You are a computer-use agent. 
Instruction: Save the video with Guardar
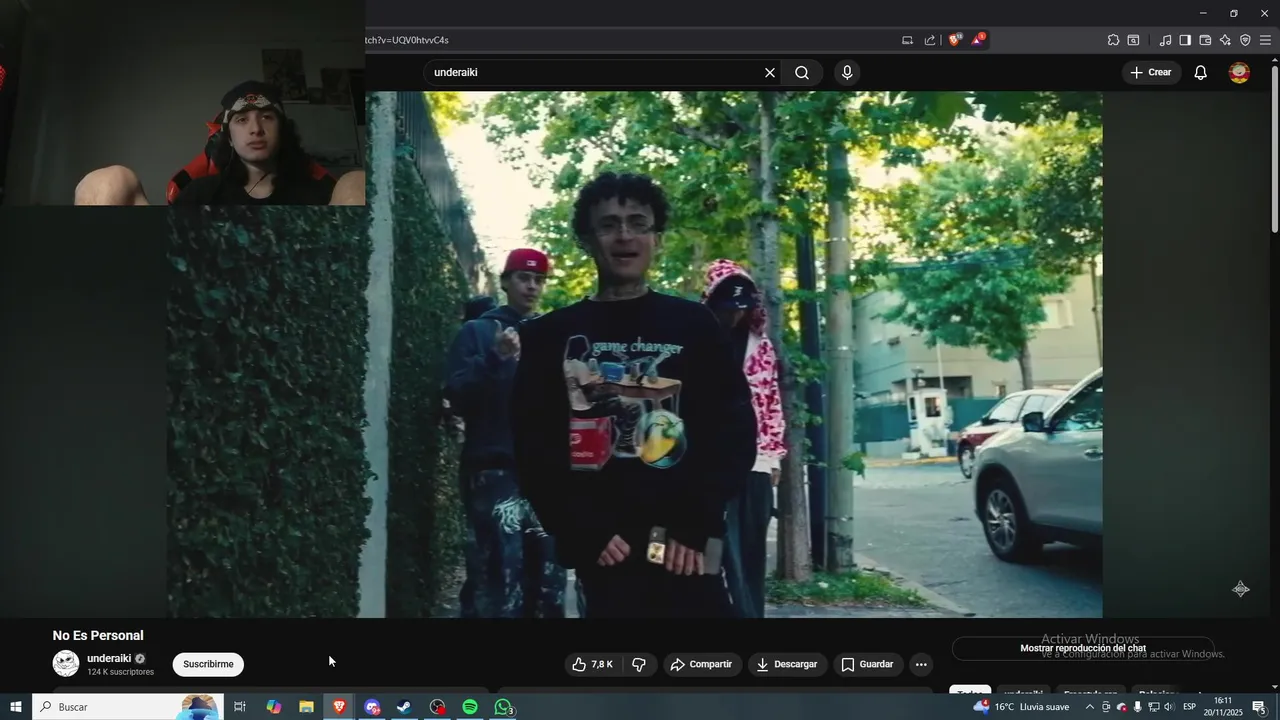click(868, 665)
